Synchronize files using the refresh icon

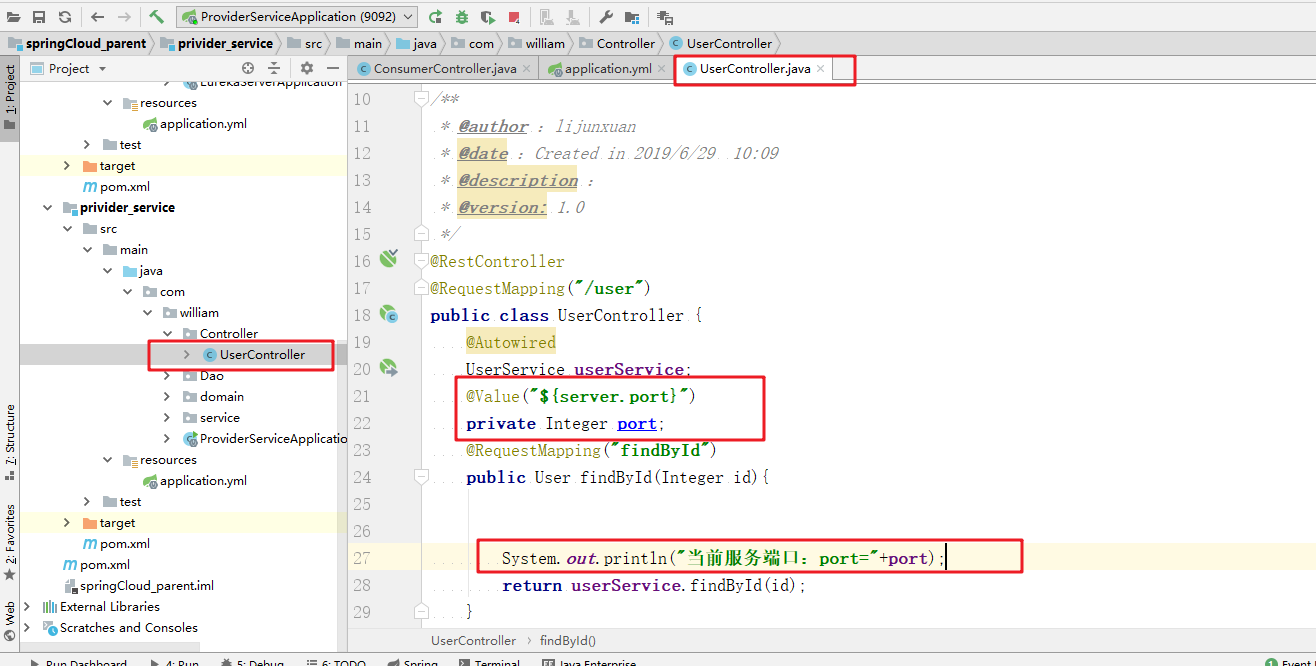coord(65,17)
